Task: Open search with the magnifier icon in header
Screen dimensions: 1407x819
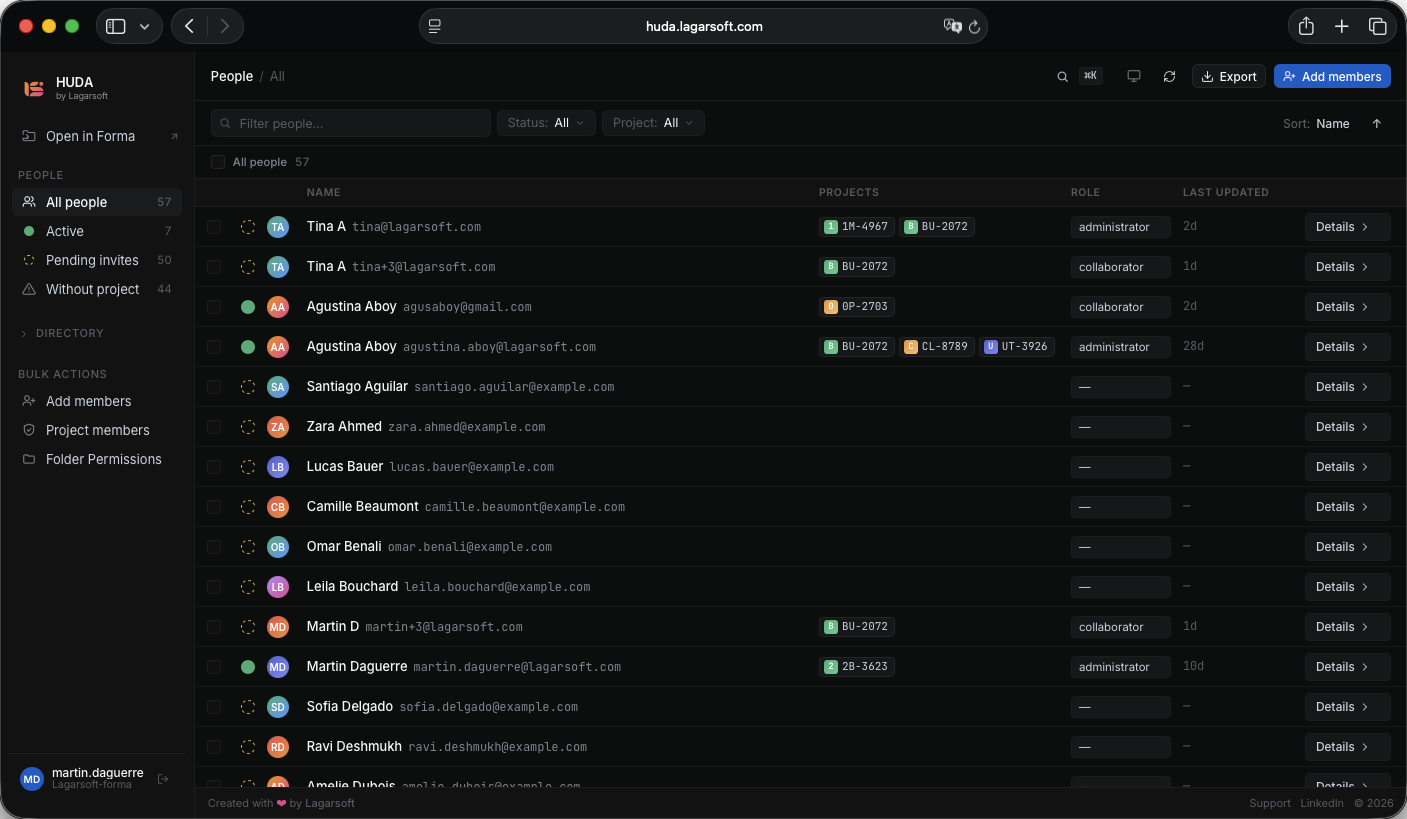Action: (x=1062, y=76)
